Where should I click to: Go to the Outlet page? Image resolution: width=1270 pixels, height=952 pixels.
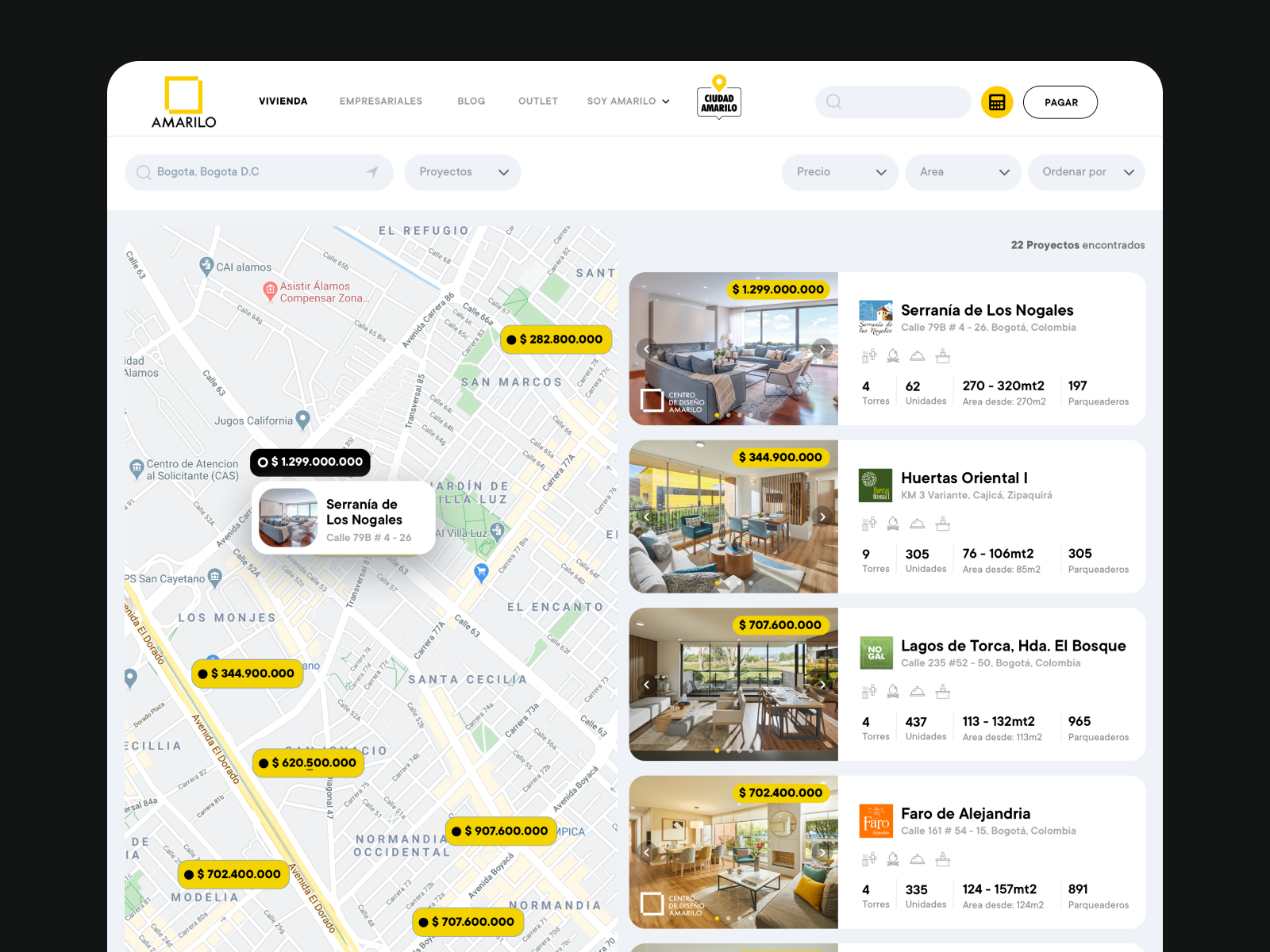tap(538, 102)
